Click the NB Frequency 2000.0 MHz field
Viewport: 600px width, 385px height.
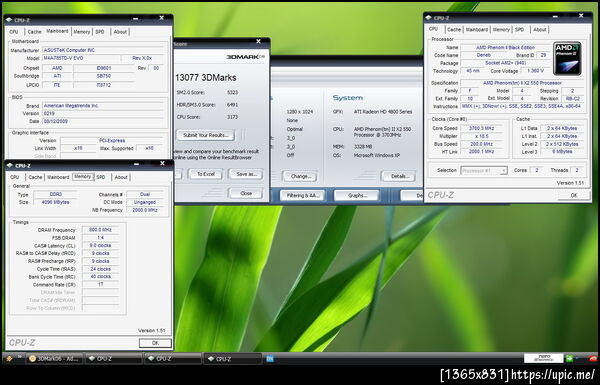(145, 210)
